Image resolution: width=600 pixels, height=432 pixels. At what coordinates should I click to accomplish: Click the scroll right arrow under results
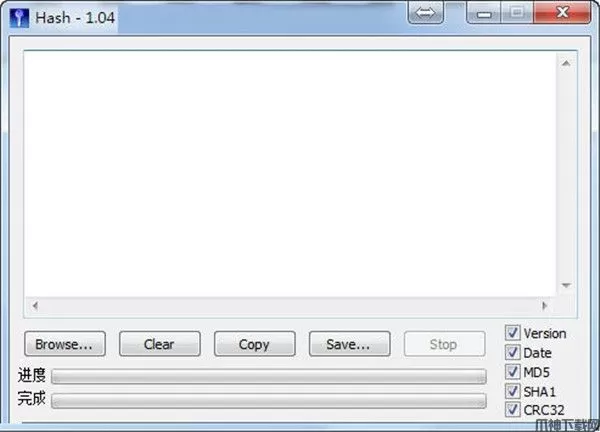coord(545,305)
